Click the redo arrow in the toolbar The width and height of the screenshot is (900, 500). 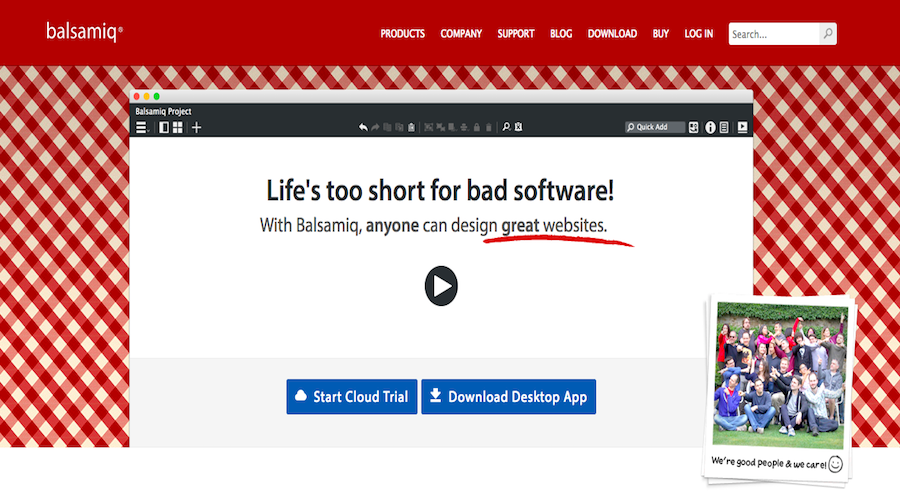pos(375,127)
